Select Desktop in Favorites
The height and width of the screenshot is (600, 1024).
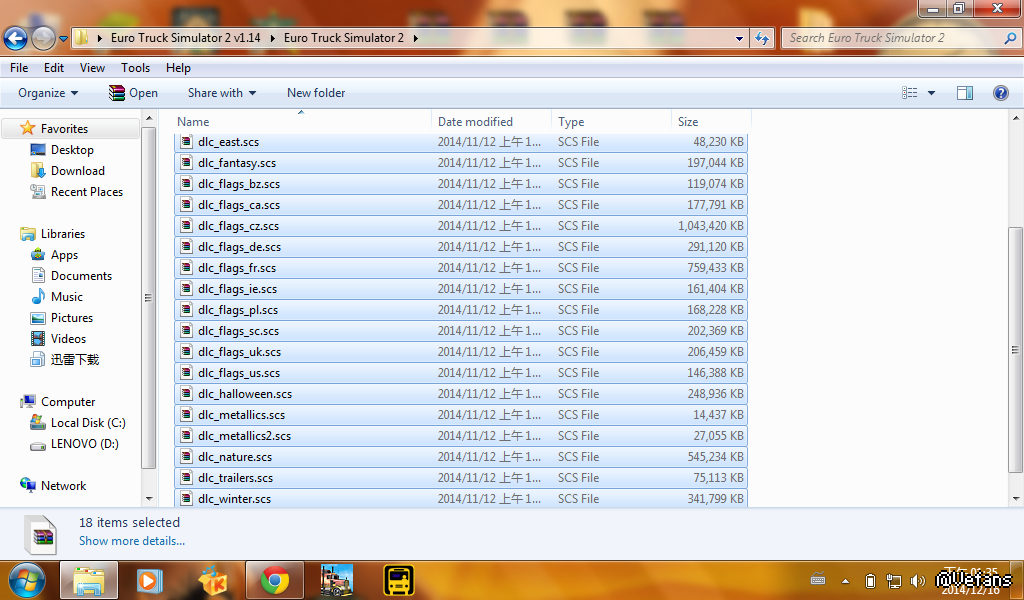click(x=72, y=150)
